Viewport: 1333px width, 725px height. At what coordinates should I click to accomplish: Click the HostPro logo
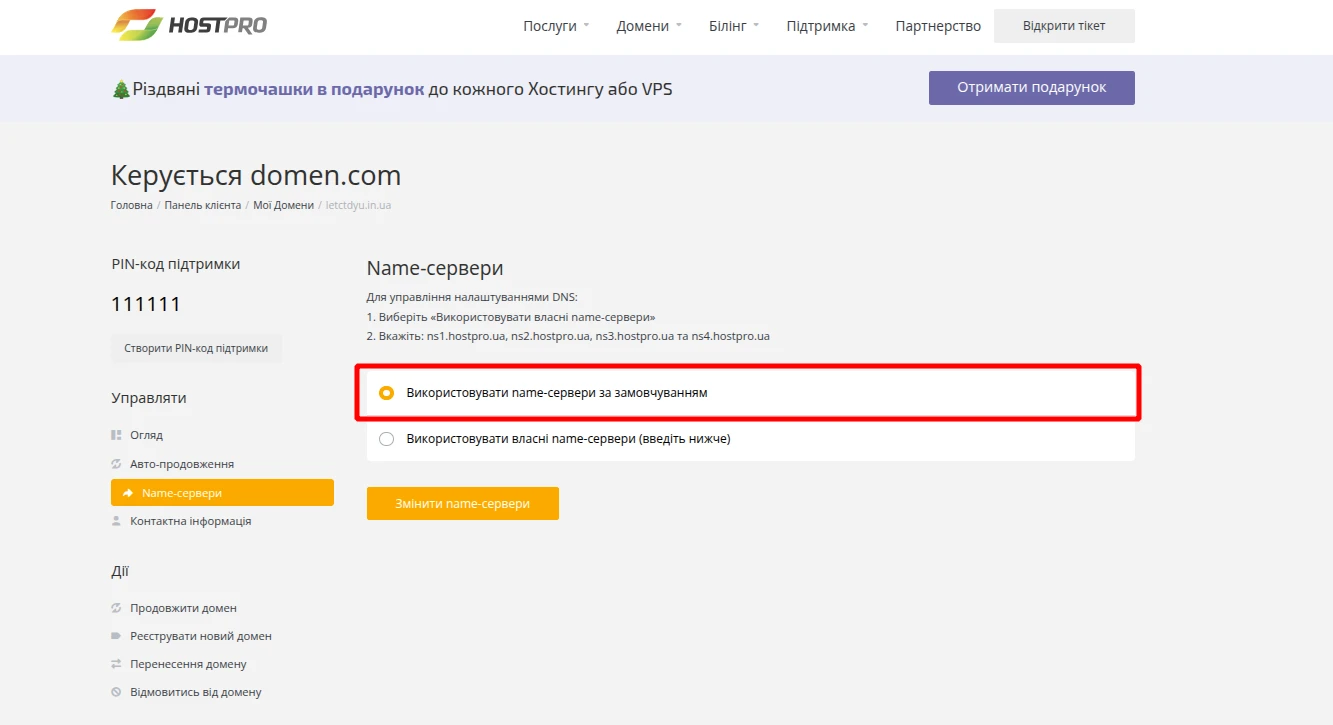point(188,24)
